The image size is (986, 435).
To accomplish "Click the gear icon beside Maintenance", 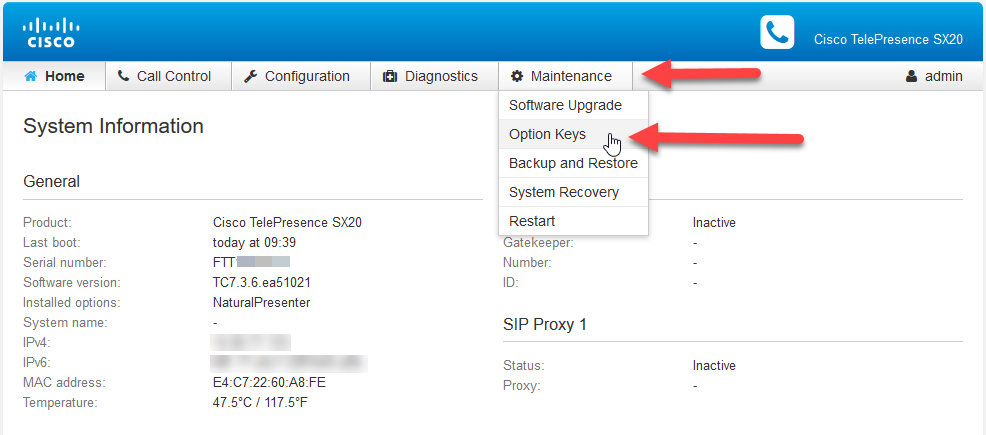I will pos(517,76).
